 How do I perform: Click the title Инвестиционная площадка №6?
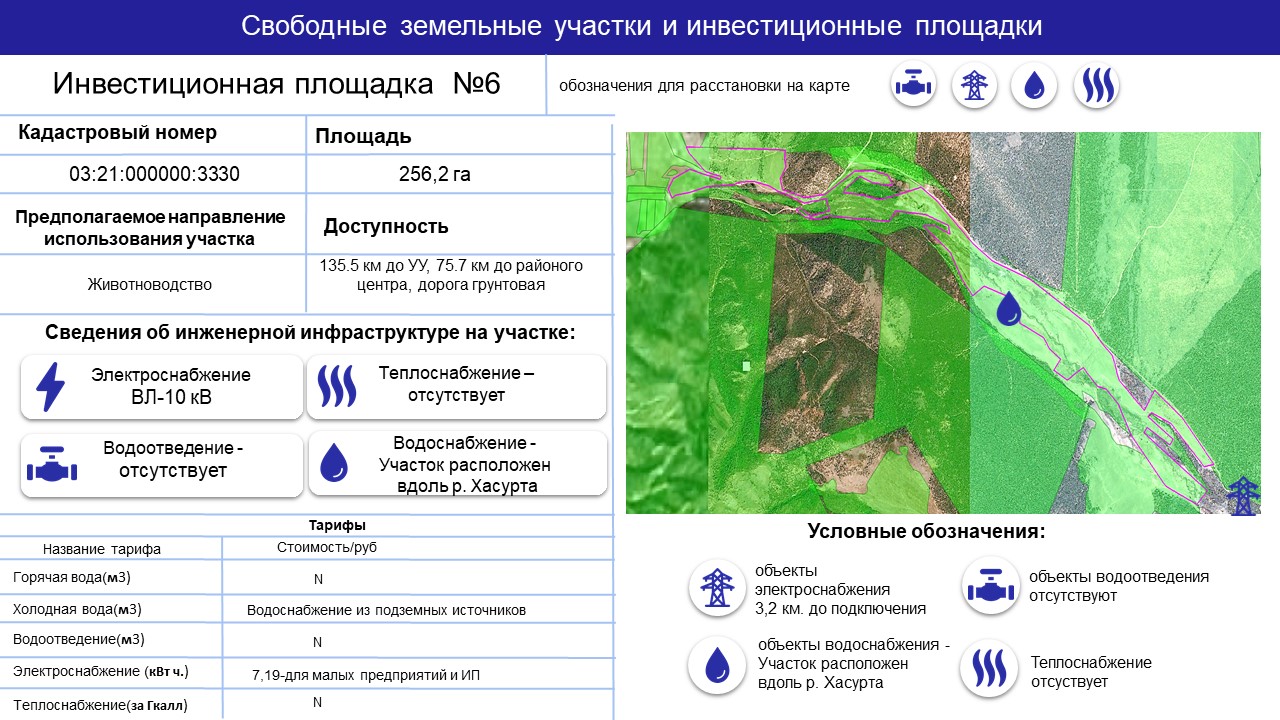[x=276, y=84]
